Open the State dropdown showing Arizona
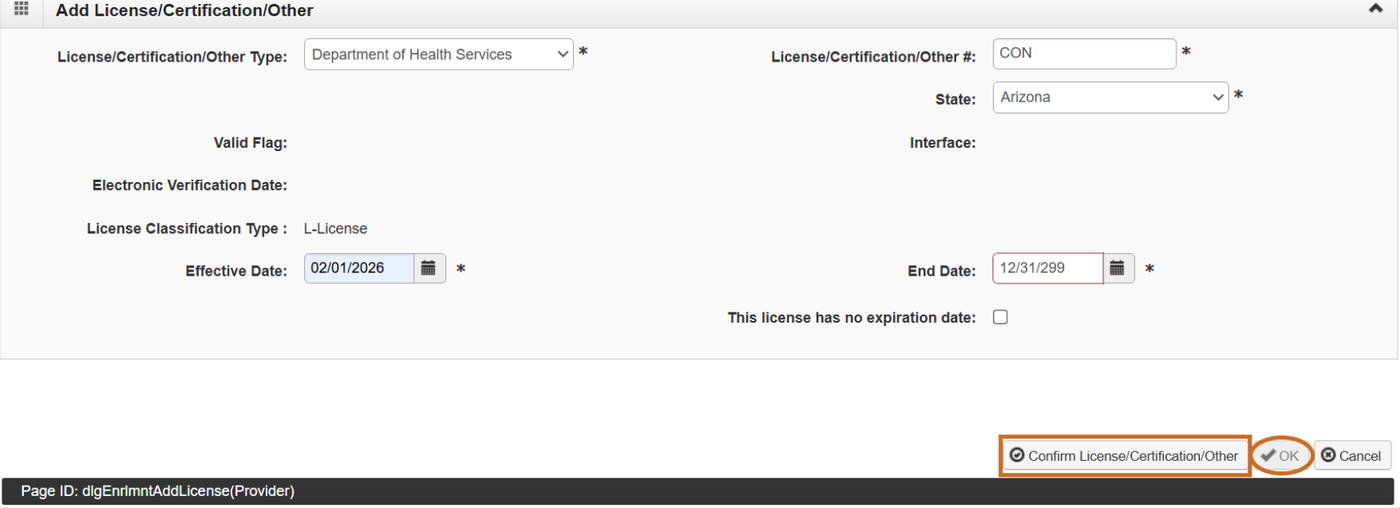Screen dimensions: 1400x508 click(1110, 98)
